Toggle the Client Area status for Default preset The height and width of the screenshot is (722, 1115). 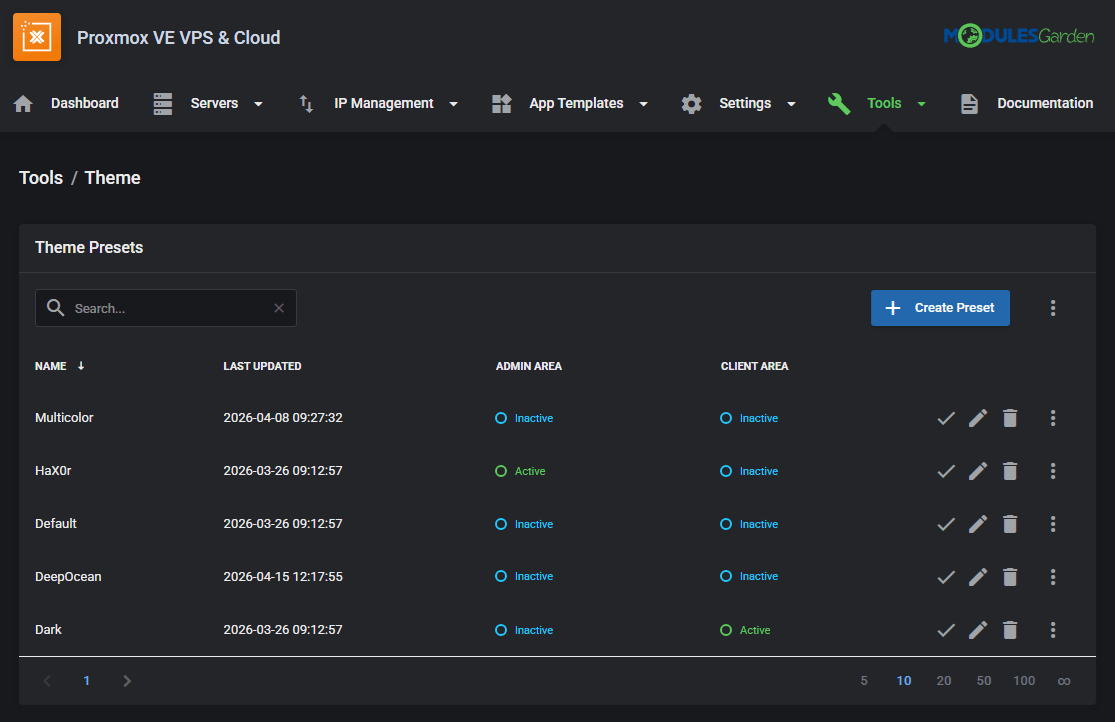coord(726,524)
